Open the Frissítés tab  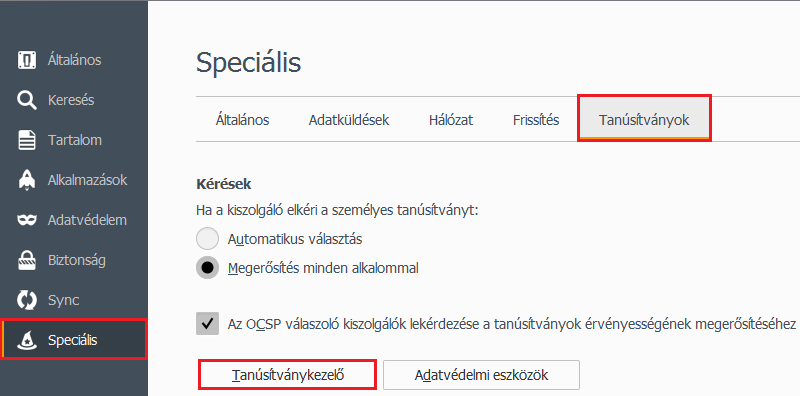click(x=536, y=120)
